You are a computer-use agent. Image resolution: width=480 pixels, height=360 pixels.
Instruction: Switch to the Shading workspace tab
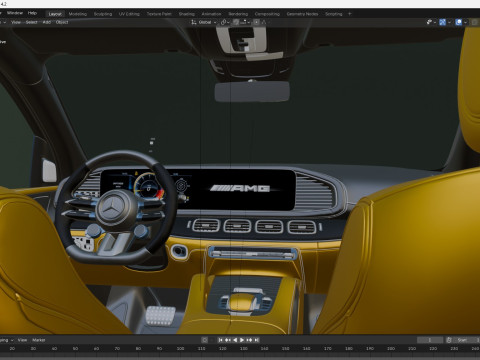[187, 14]
